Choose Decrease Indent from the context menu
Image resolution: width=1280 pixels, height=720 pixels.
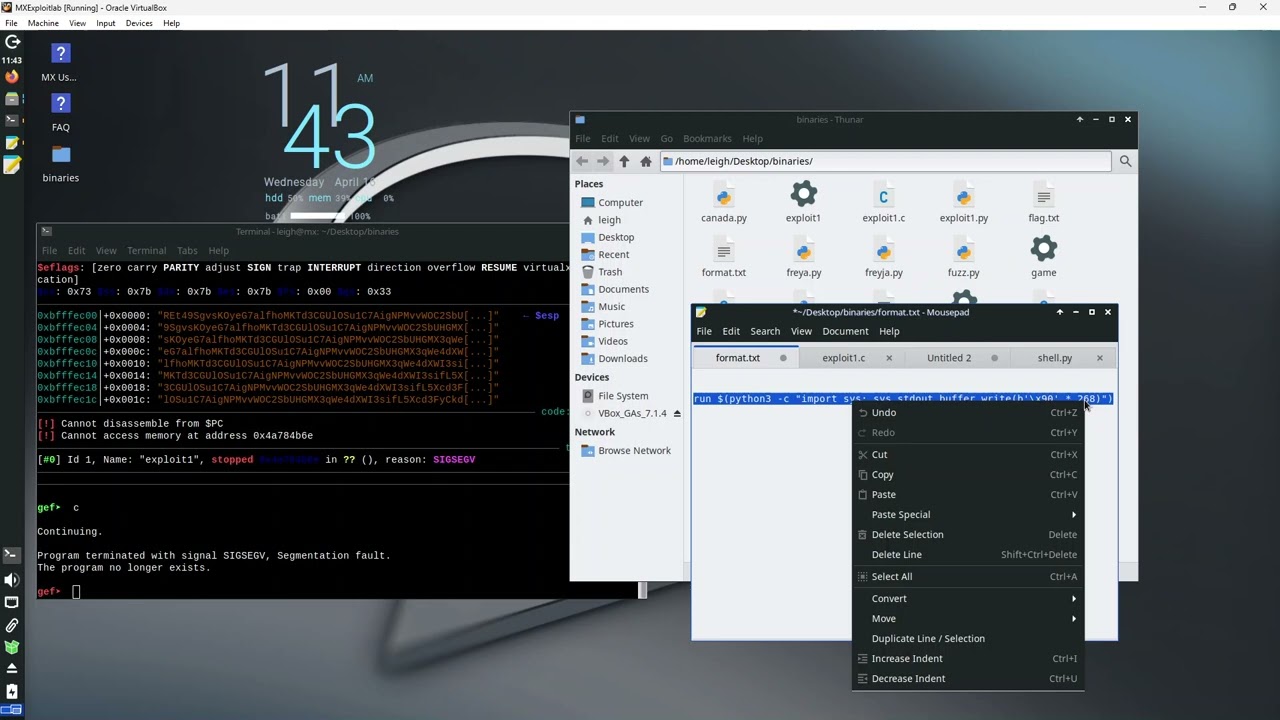[968, 678]
